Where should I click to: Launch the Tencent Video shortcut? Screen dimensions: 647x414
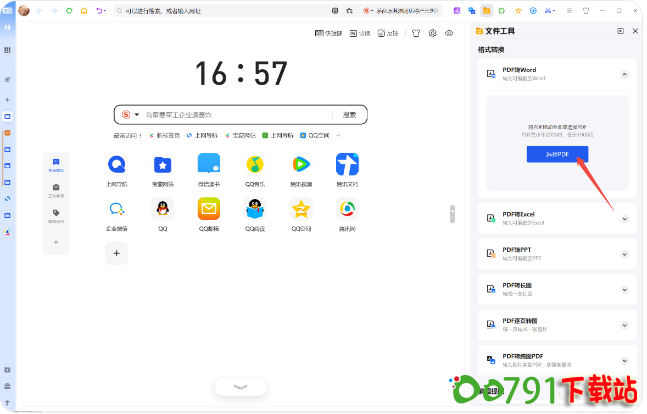301,164
